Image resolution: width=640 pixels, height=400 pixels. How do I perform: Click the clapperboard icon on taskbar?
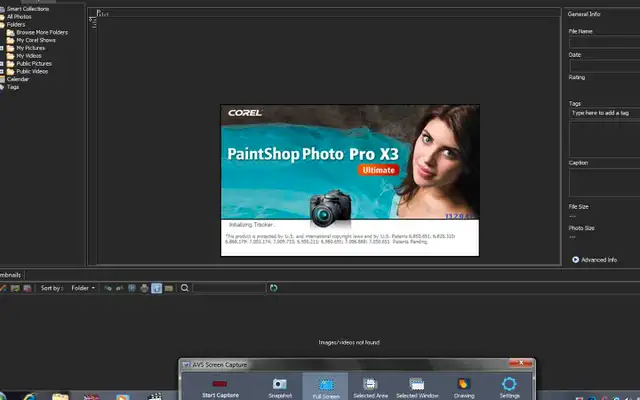click(x=155, y=396)
